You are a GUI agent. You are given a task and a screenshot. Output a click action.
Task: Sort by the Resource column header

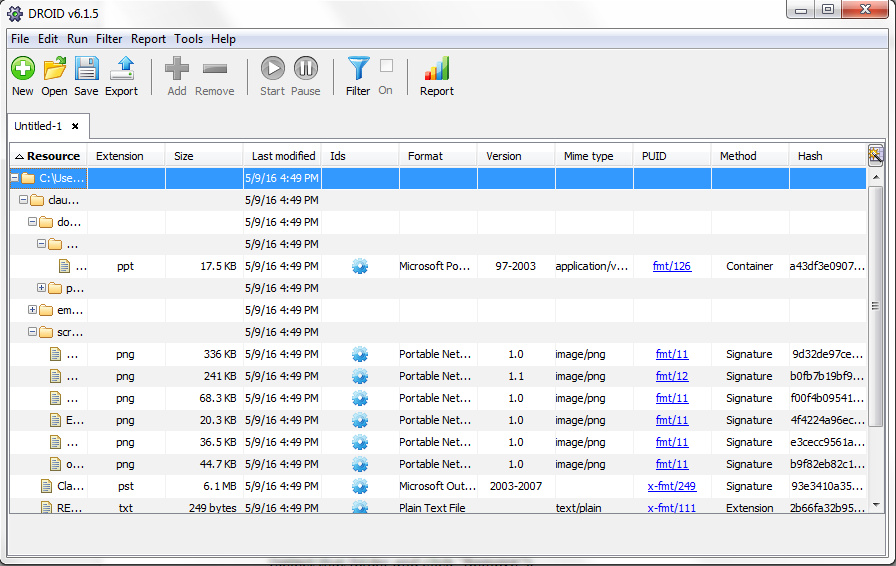tap(49, 156)
